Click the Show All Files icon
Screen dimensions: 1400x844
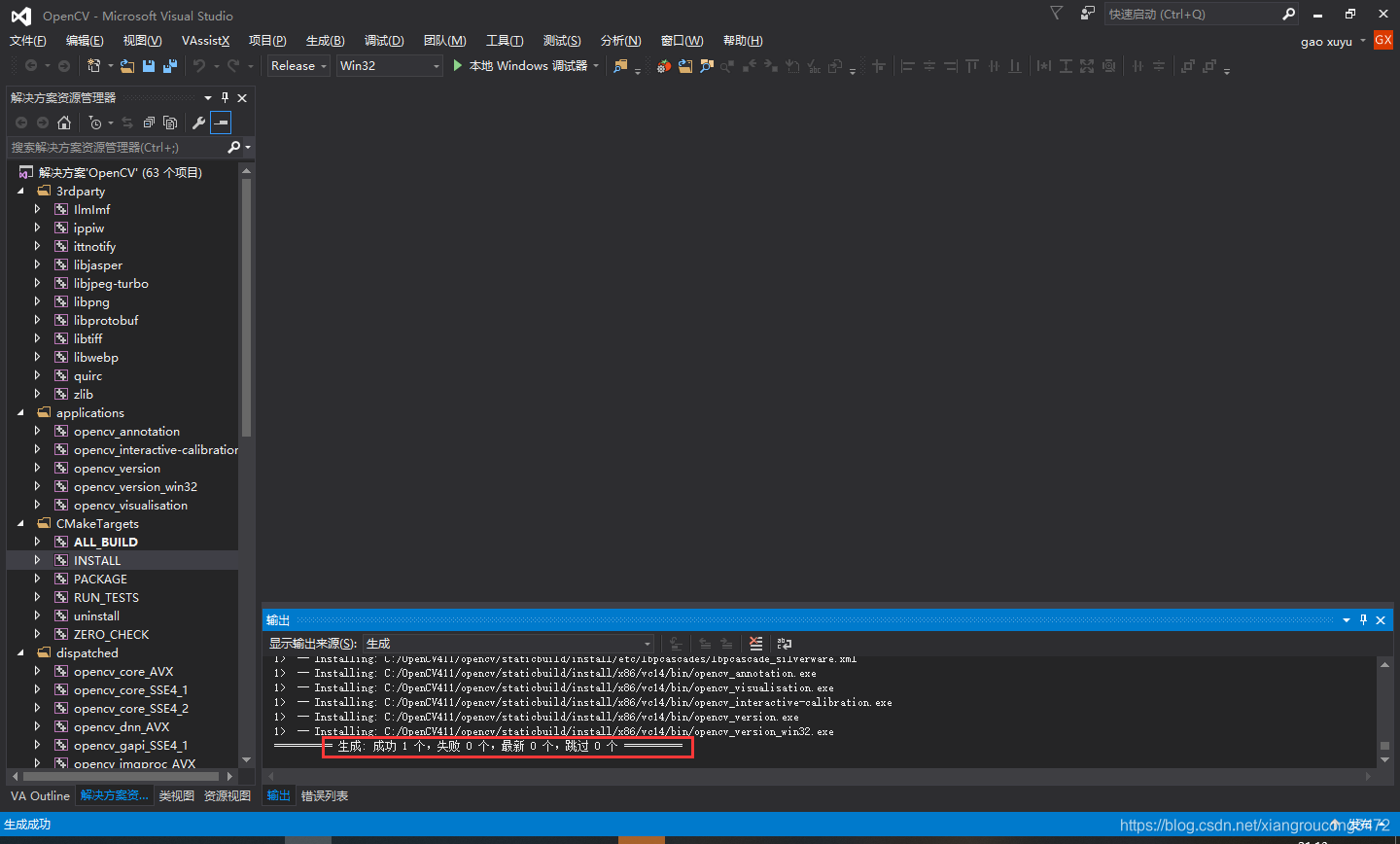coord(170,123)
